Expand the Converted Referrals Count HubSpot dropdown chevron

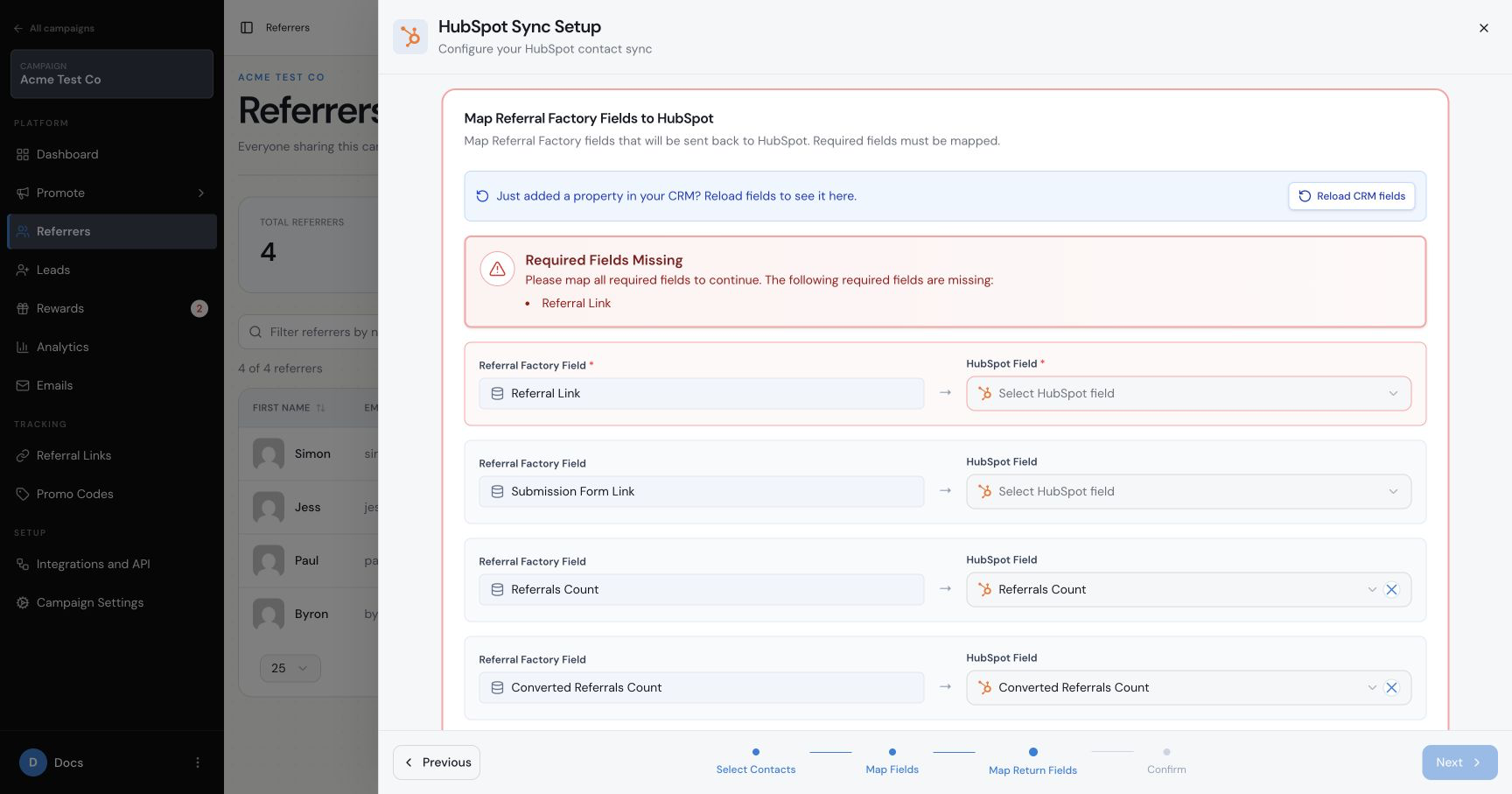pyautogui.click(x=1371, y=687)
